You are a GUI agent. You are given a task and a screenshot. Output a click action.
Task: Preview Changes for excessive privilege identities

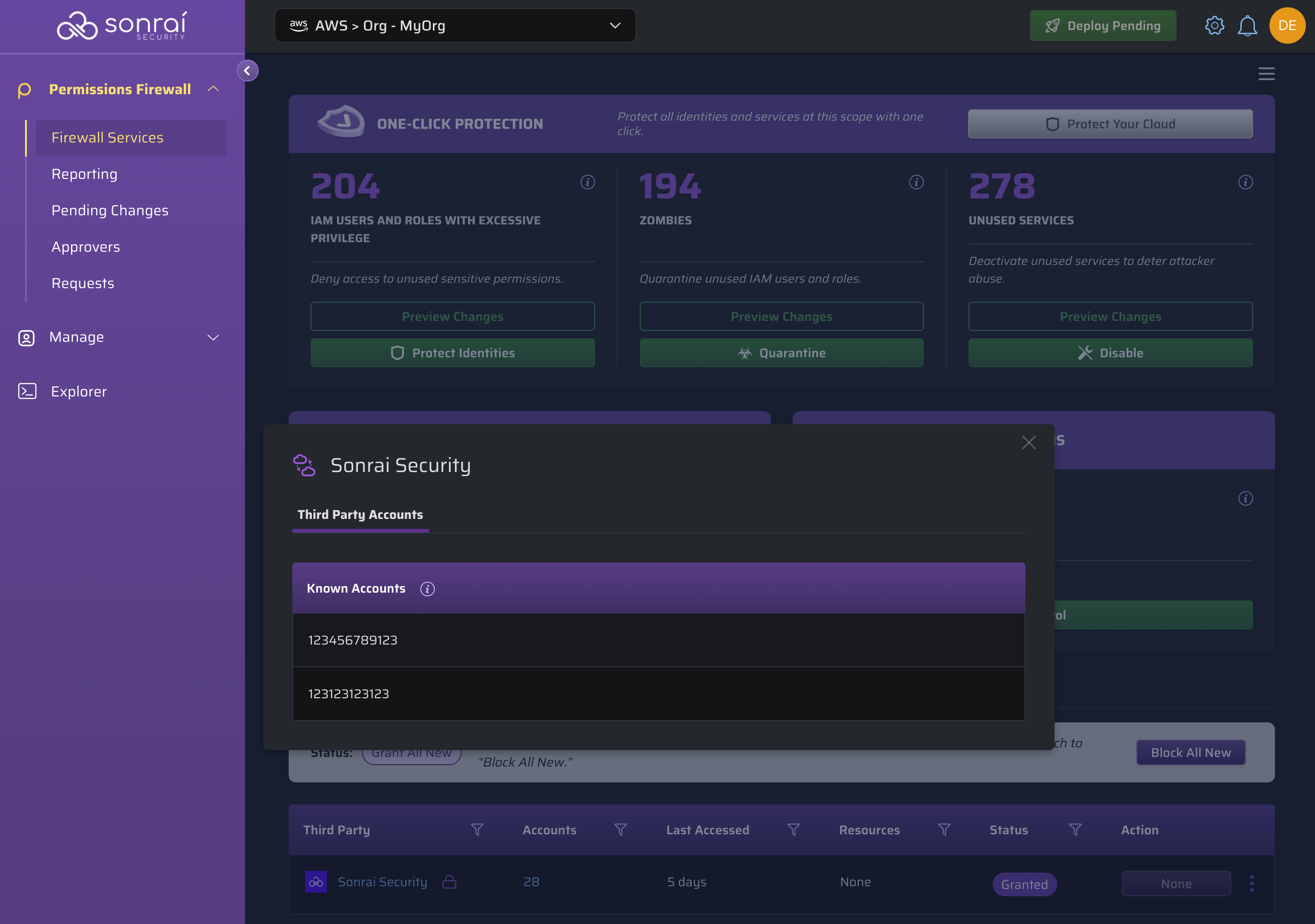pos(453,317)
